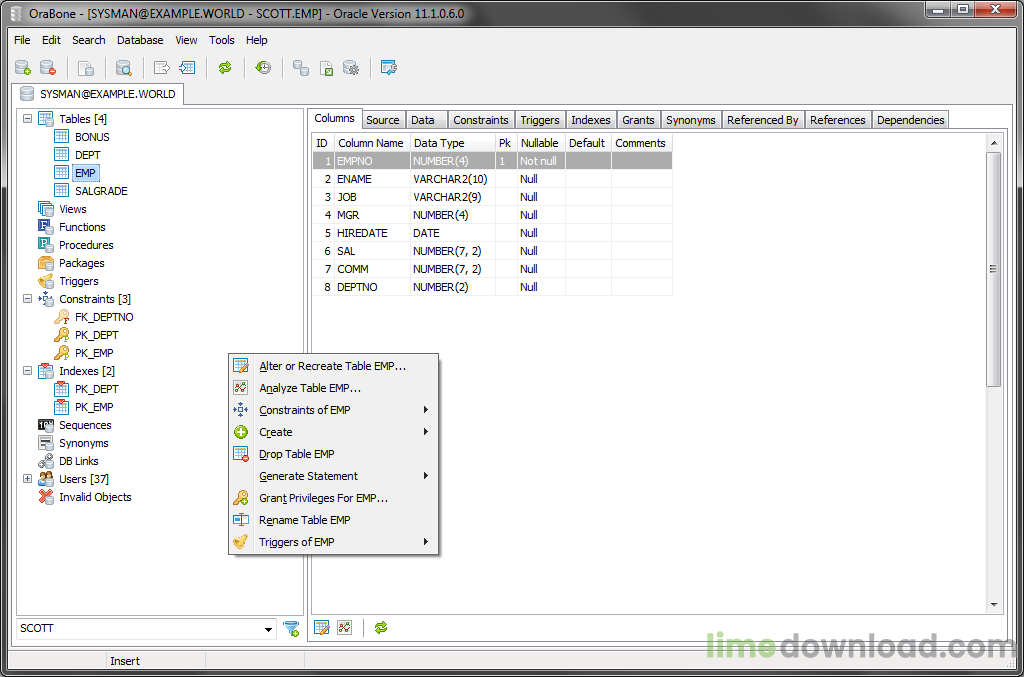Click the database search magnifier toolbar icon
Image resolution: width=1024 pixels, height=677 pixels.
[x=123, y=68]
